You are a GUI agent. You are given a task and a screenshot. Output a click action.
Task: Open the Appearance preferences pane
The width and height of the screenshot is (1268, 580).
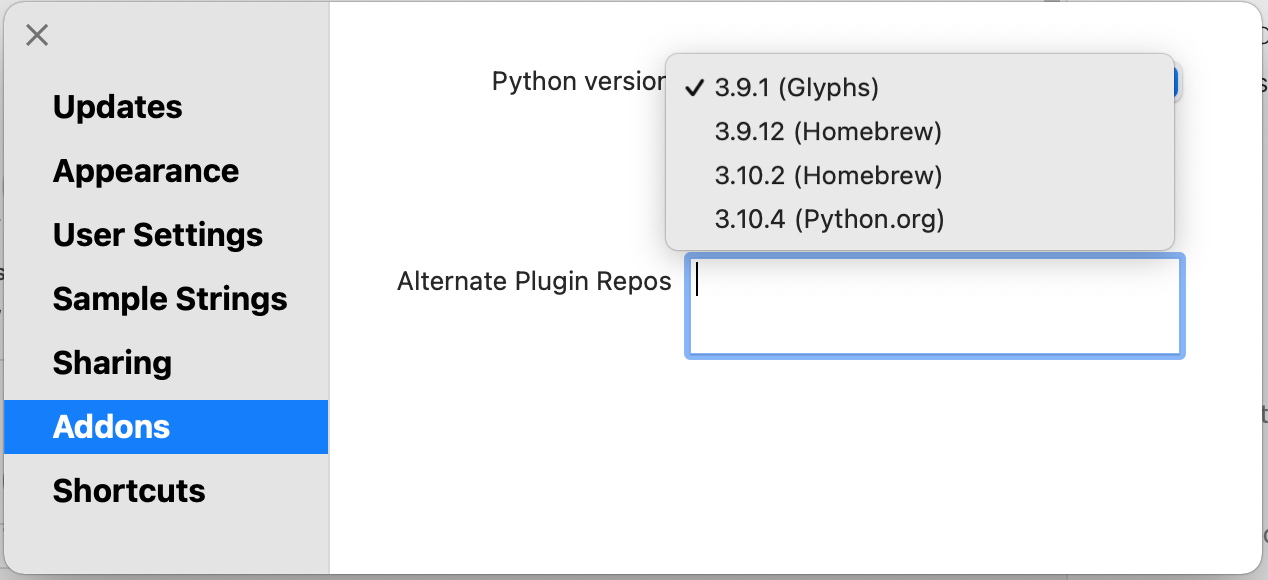tap(146, 171)
